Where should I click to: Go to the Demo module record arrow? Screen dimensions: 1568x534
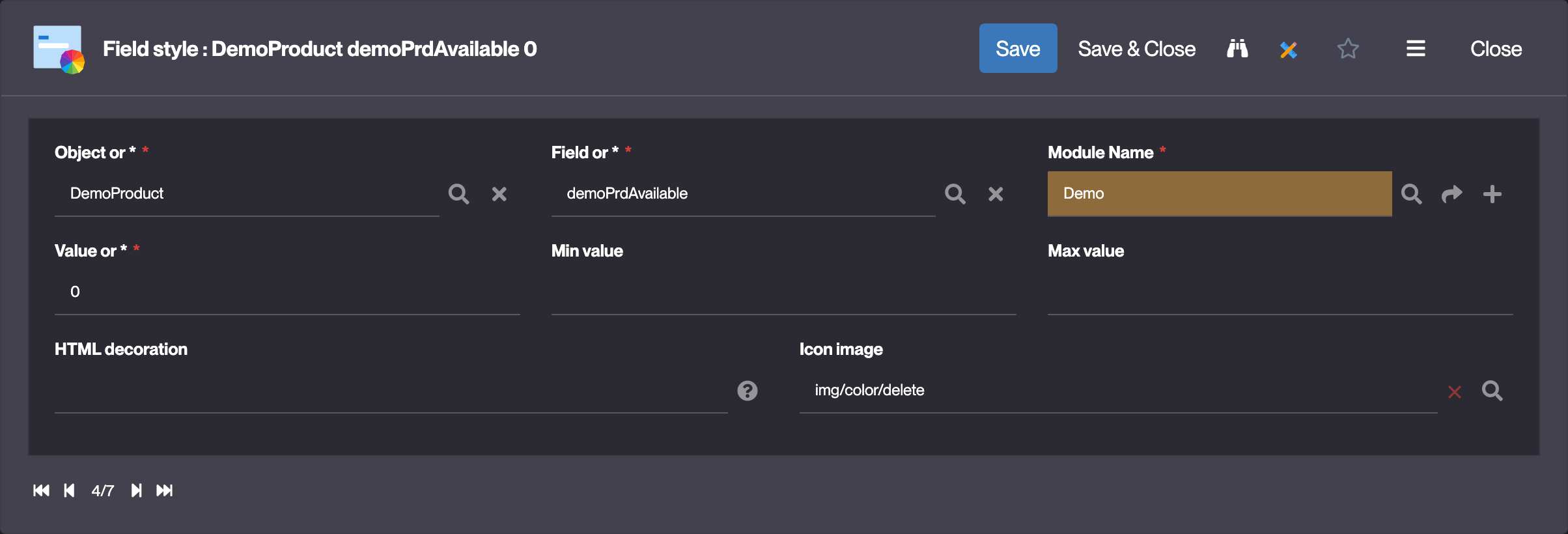pos(1451,194)
